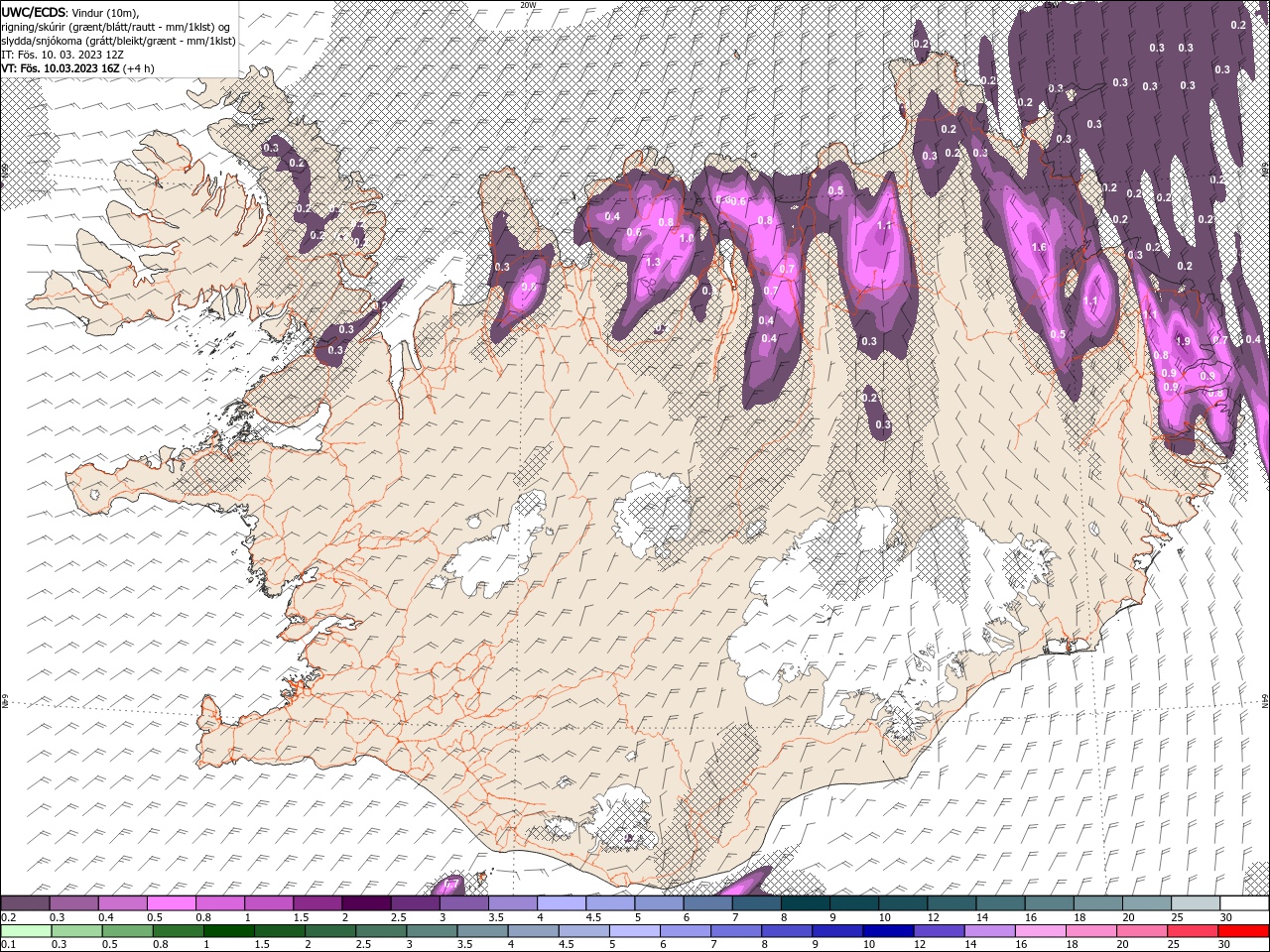Click the red 30 rain legend swatch

(1245, 931)
